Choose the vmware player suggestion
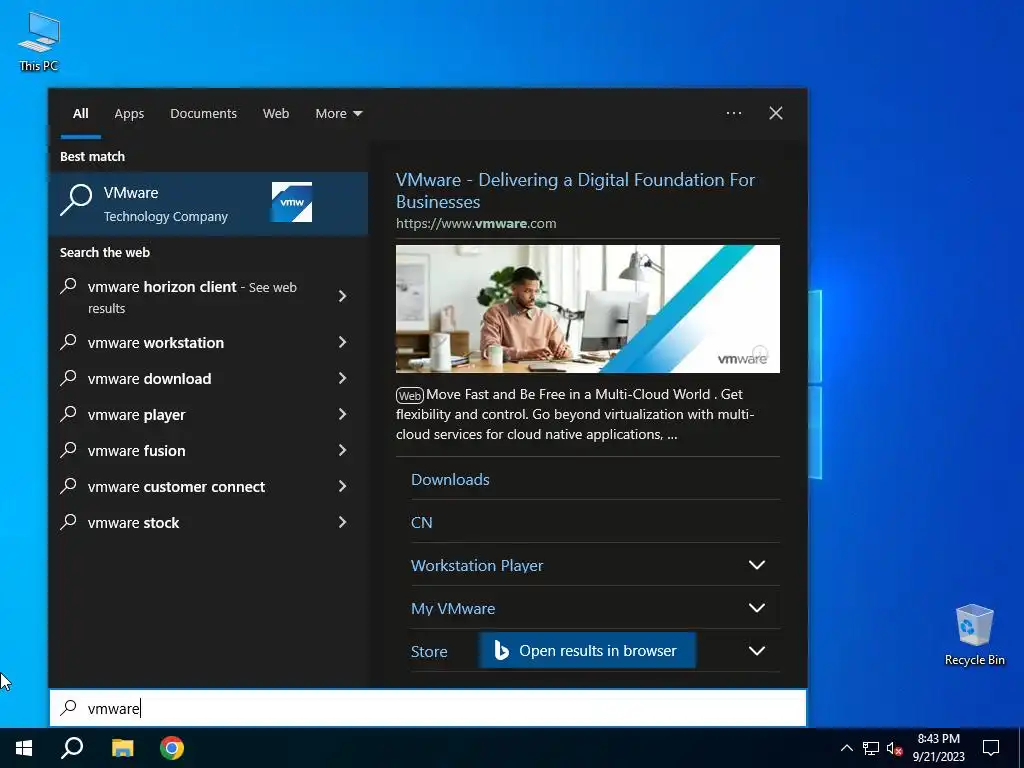Screen dimensions: 1024x768 click(136, 414)
